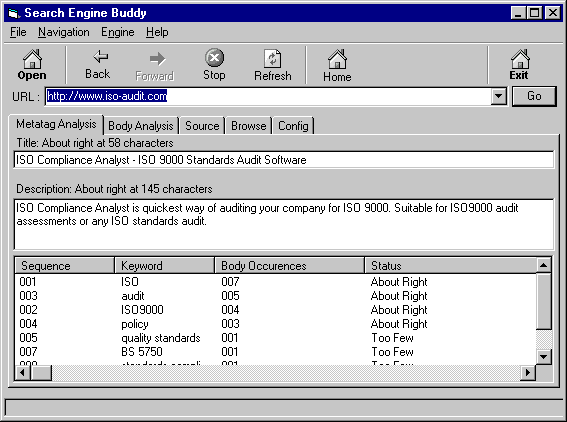This screenshot has width=567, height=422.
Task: Stop loading with the Stop icon
Action: (x=214, y=57)
